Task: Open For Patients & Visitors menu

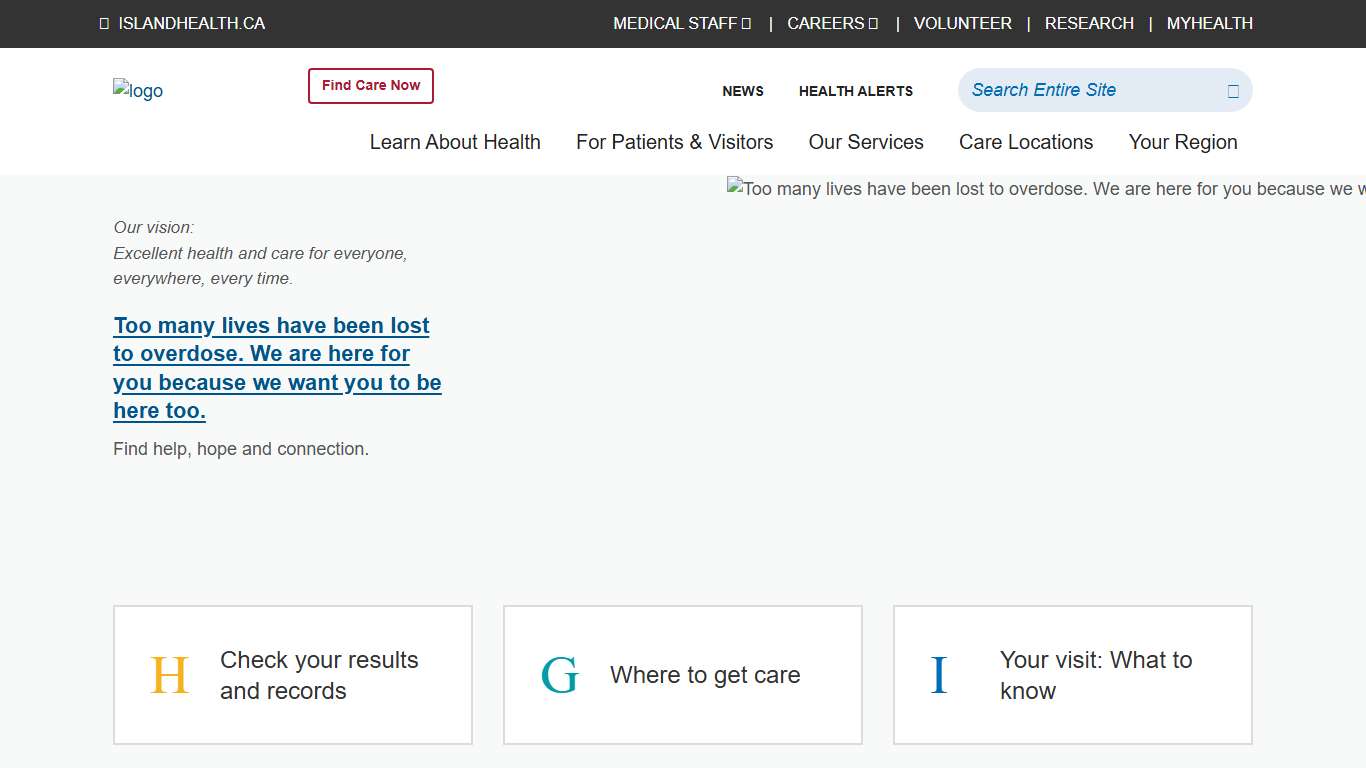Action: tap(674, 142)
